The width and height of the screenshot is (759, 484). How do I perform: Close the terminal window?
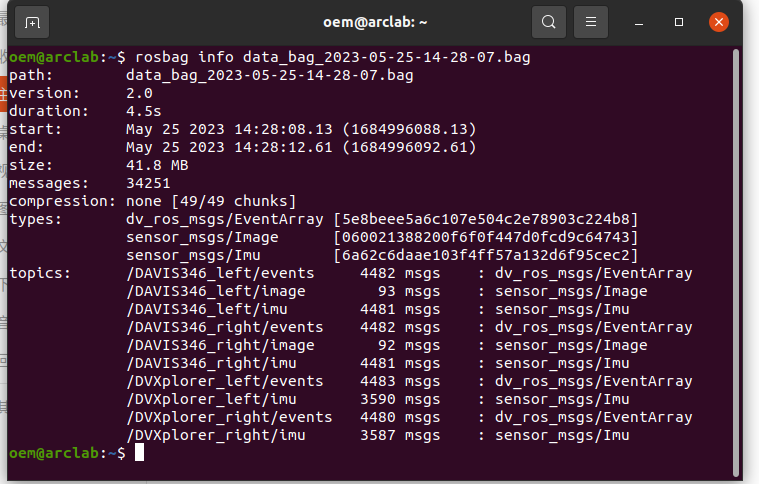click(719, 22)
